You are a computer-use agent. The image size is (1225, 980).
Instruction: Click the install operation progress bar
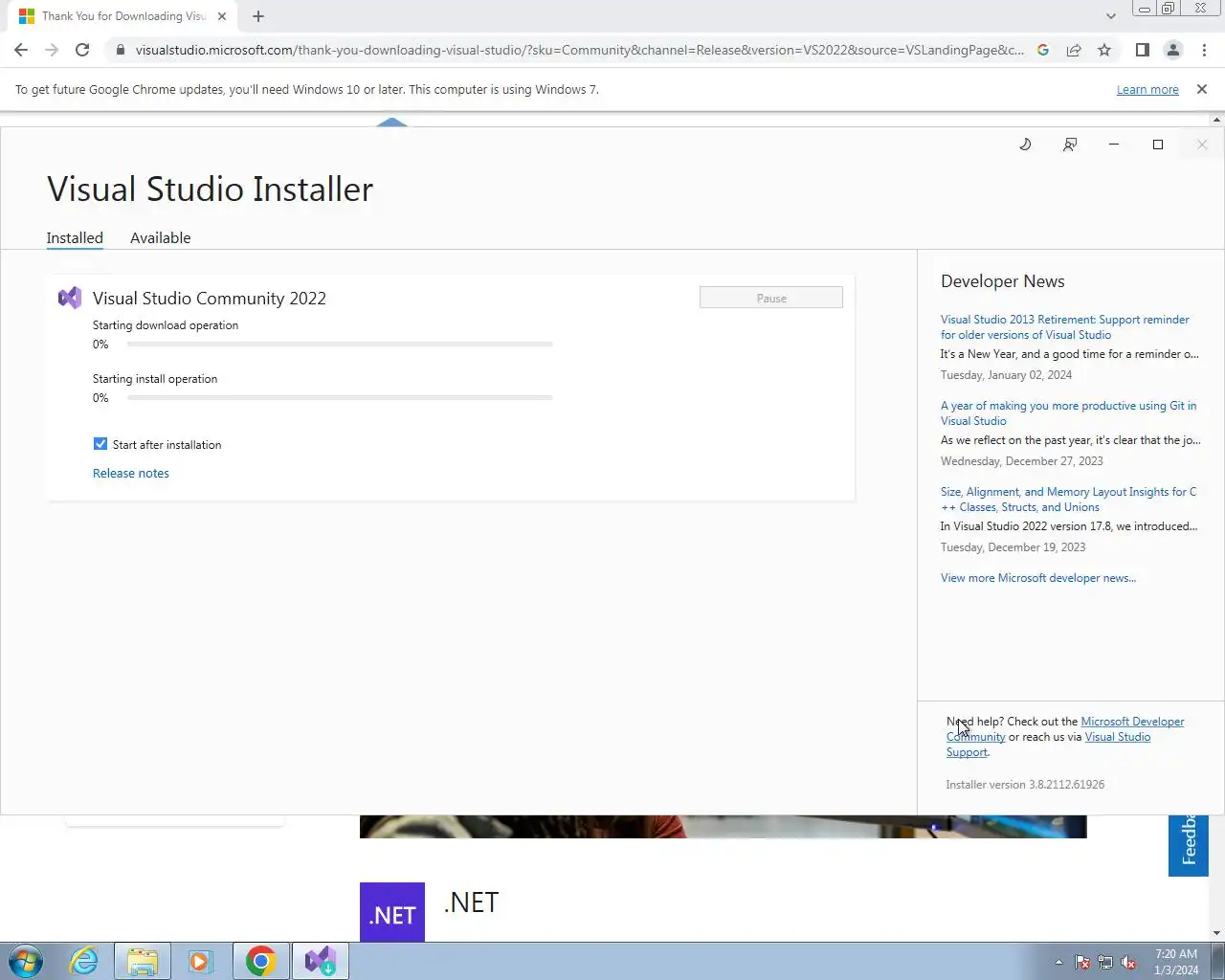click(340, 397)
